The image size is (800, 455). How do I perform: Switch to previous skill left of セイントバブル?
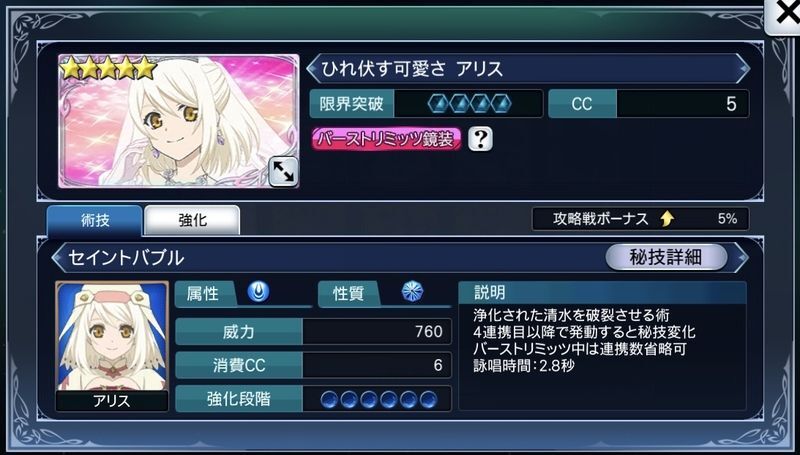(x=58, y=258)
